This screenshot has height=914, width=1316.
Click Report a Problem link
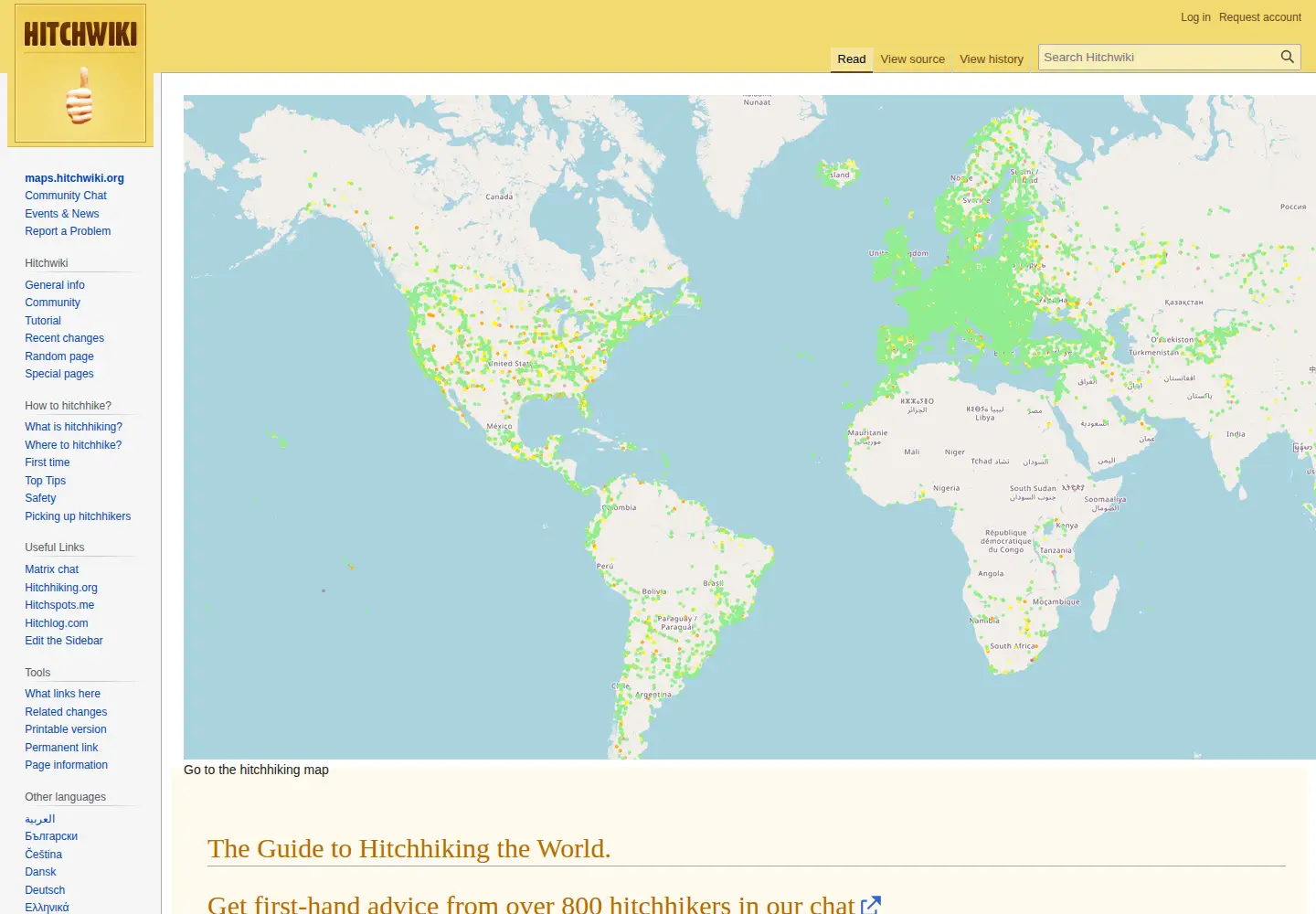pyautogui.click(x=68, y=231)
